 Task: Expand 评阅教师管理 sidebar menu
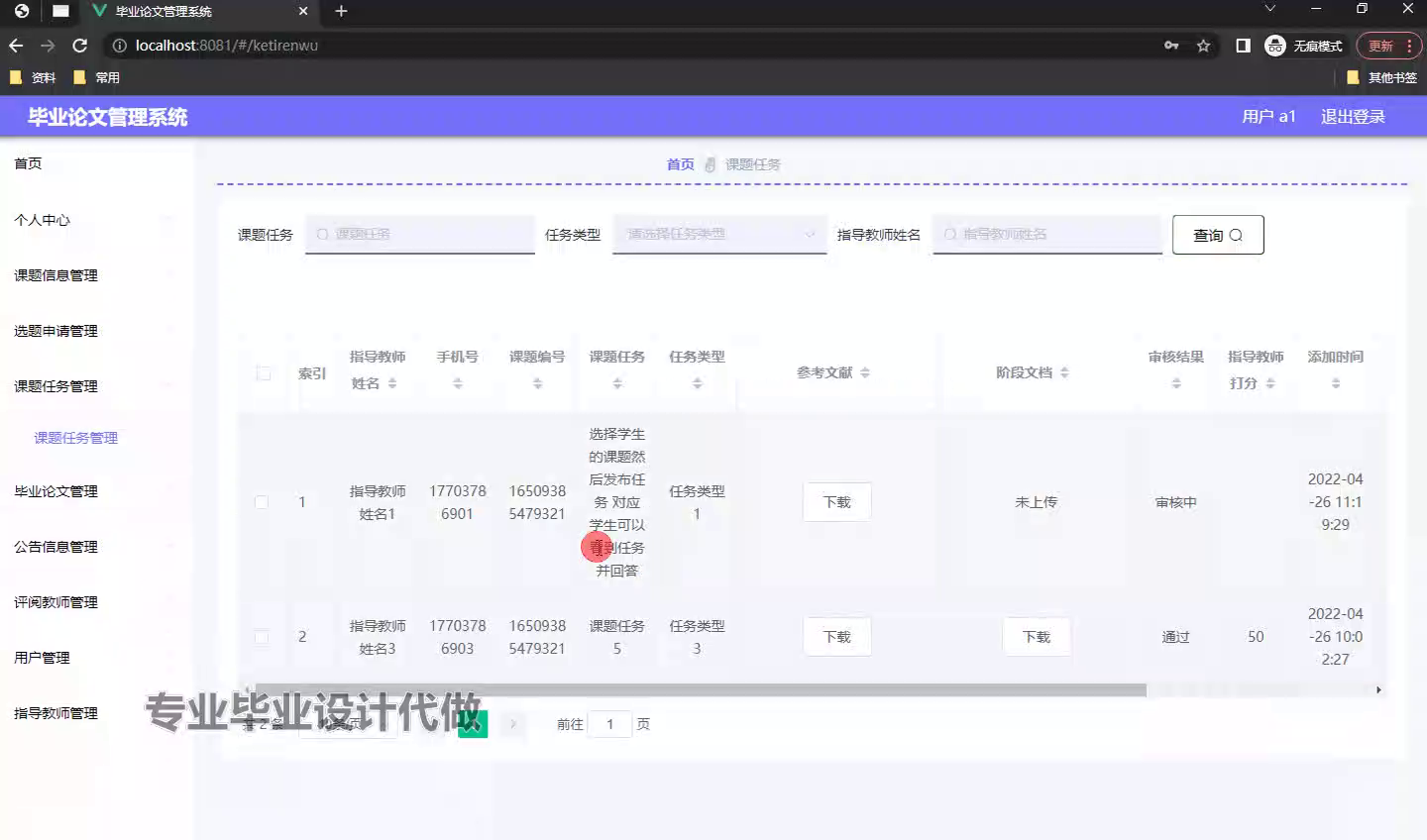(96, 602)
